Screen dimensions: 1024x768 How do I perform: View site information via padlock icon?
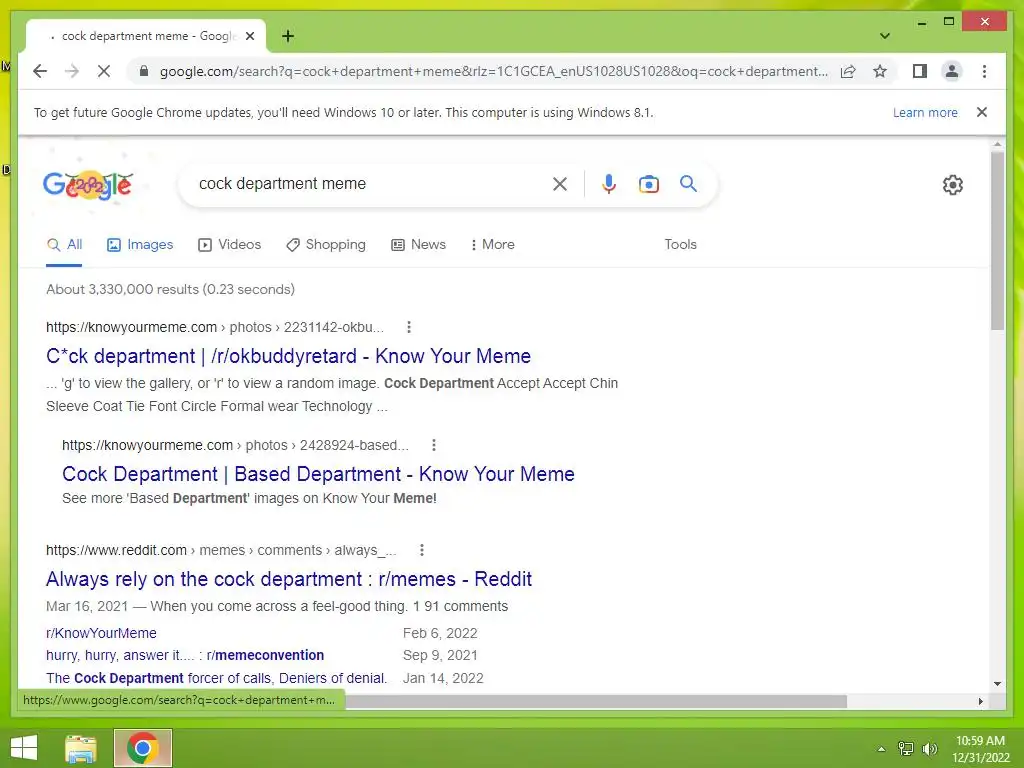click(x=144, y=71)
